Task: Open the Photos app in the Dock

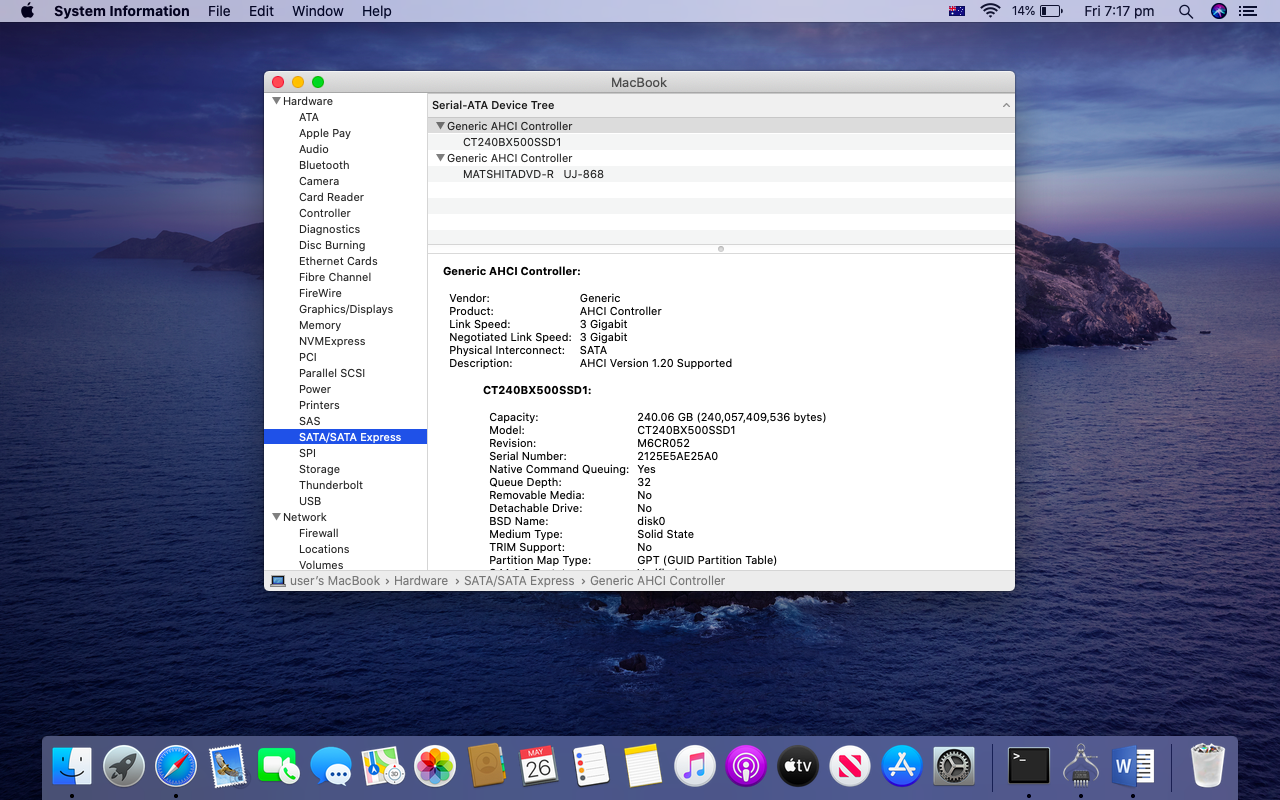Action: coord(435,767)
